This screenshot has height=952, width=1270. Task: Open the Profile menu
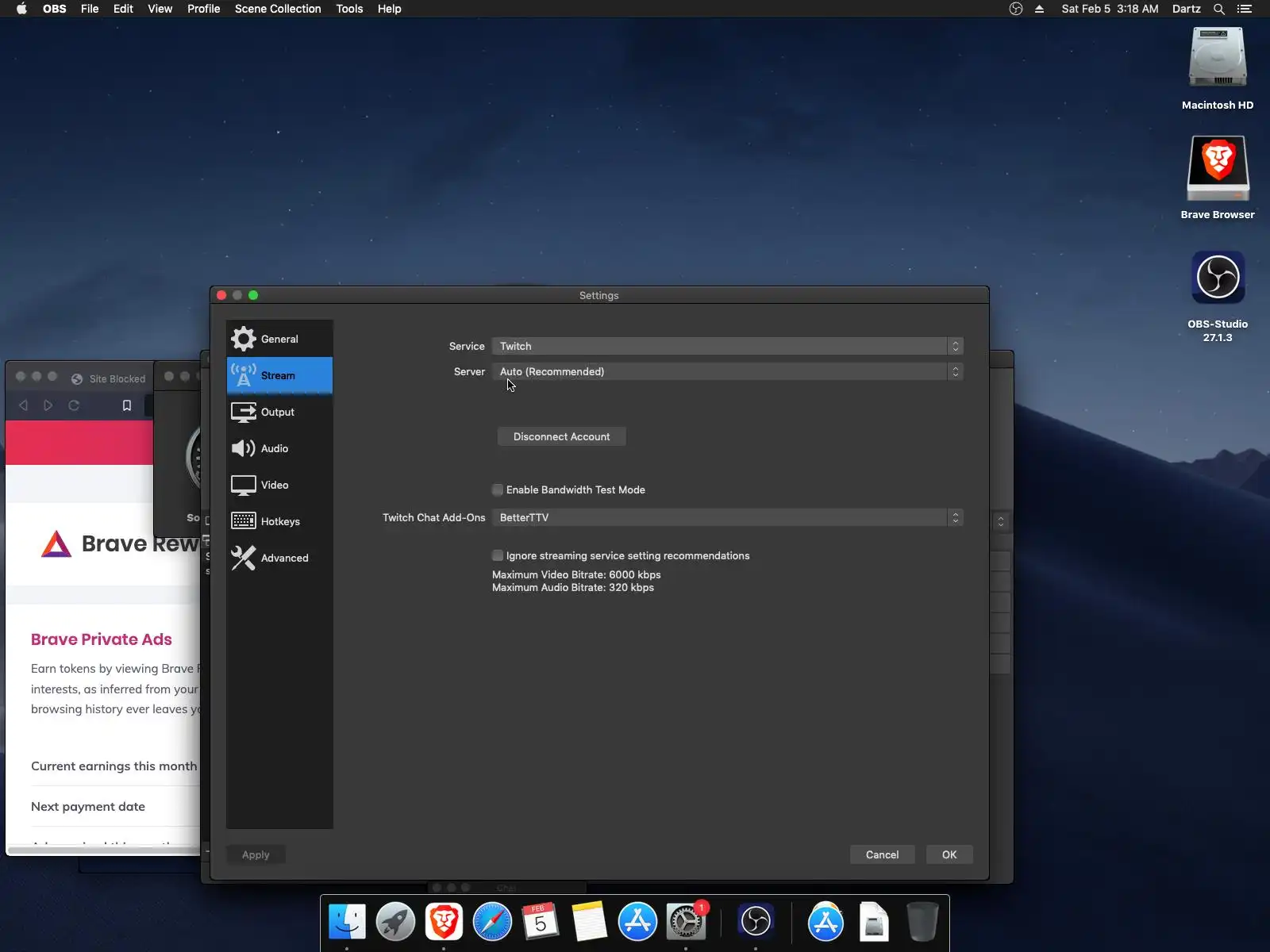click(203, 9)
